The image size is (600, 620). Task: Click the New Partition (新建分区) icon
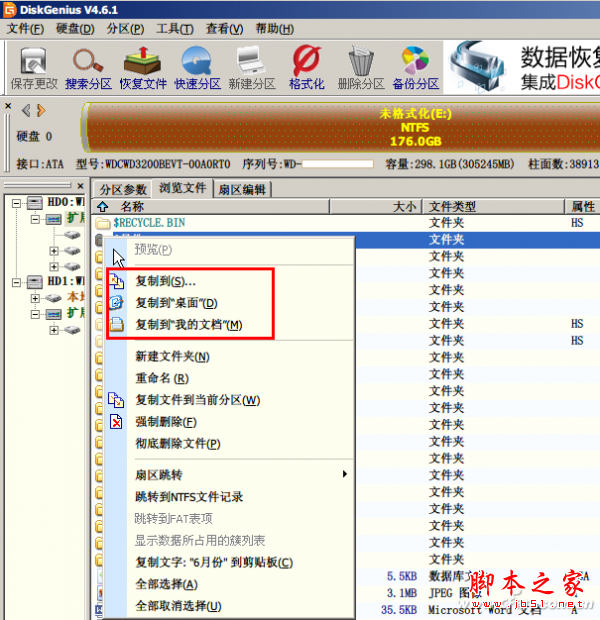click(252, 68)
